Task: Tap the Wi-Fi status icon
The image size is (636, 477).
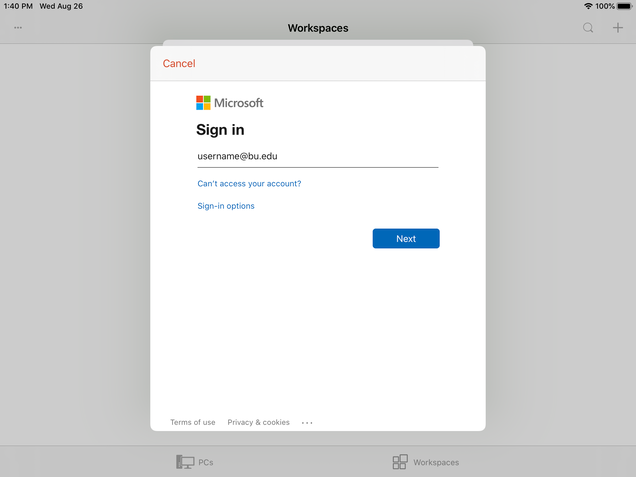Action: [588, 6]
